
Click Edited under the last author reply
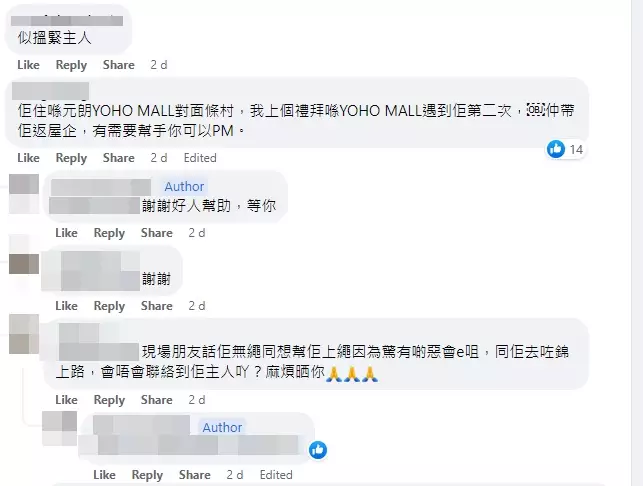click(x=276, y=475)
